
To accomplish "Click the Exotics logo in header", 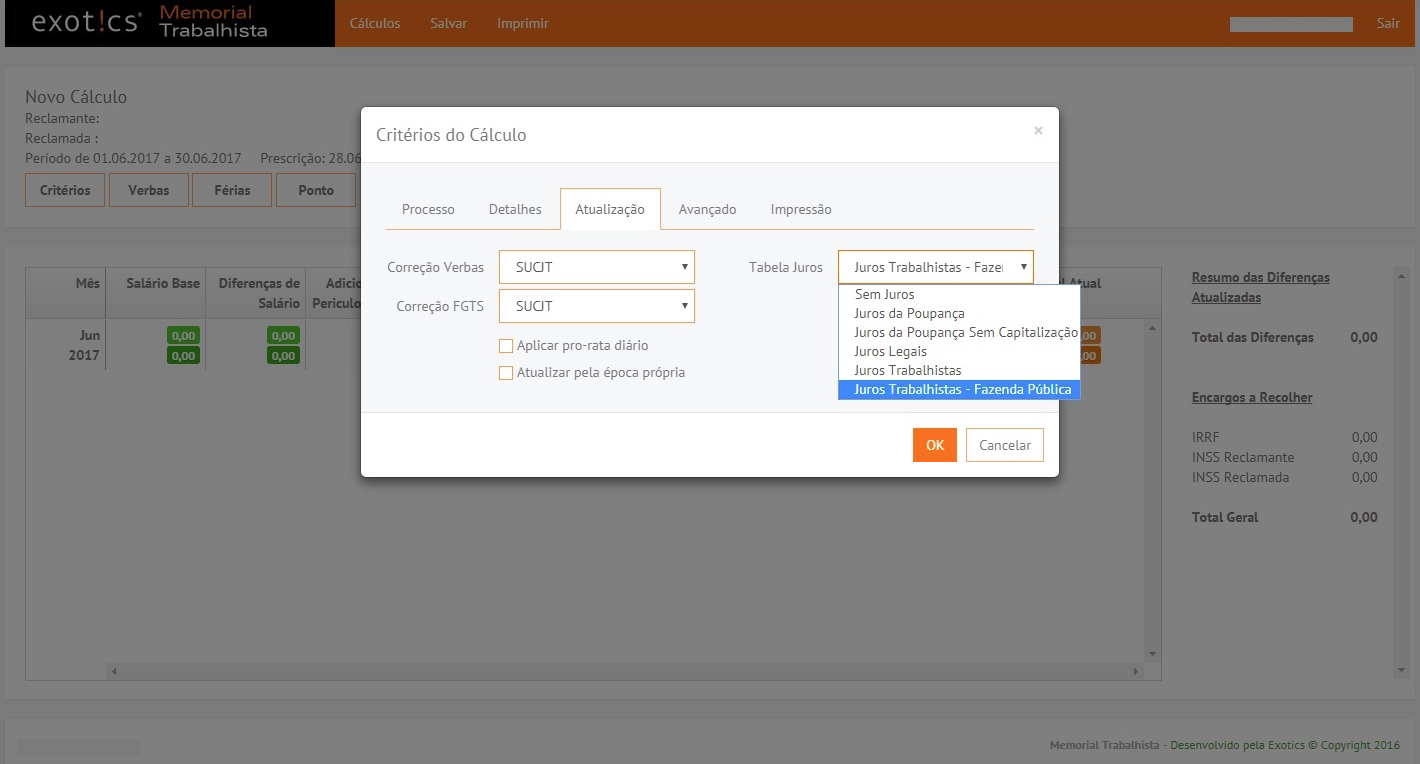I will coord(86,23).
